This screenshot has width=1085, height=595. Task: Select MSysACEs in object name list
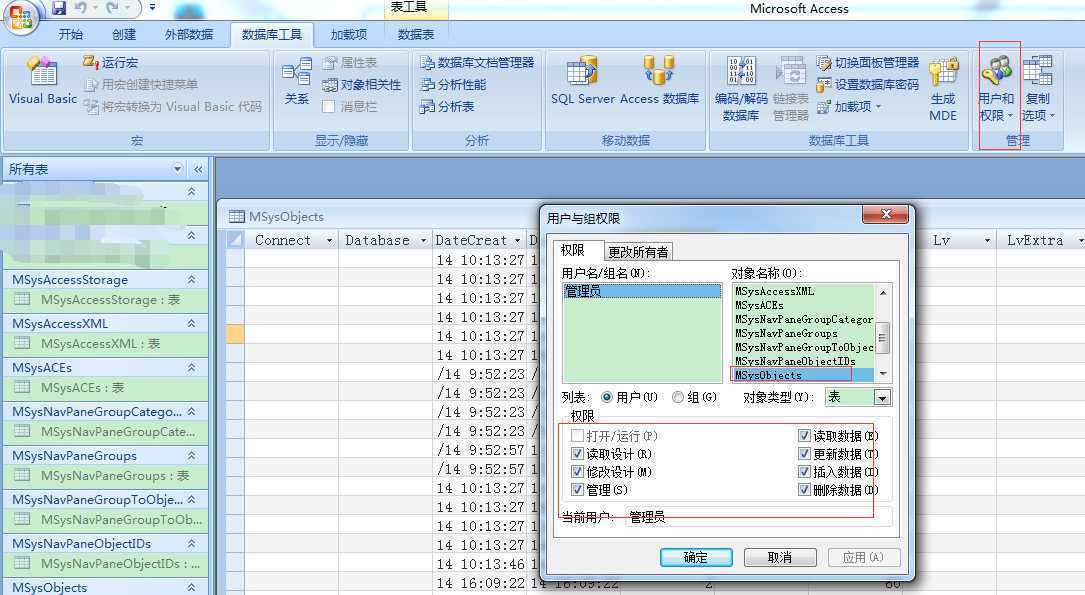pos(803,305)
